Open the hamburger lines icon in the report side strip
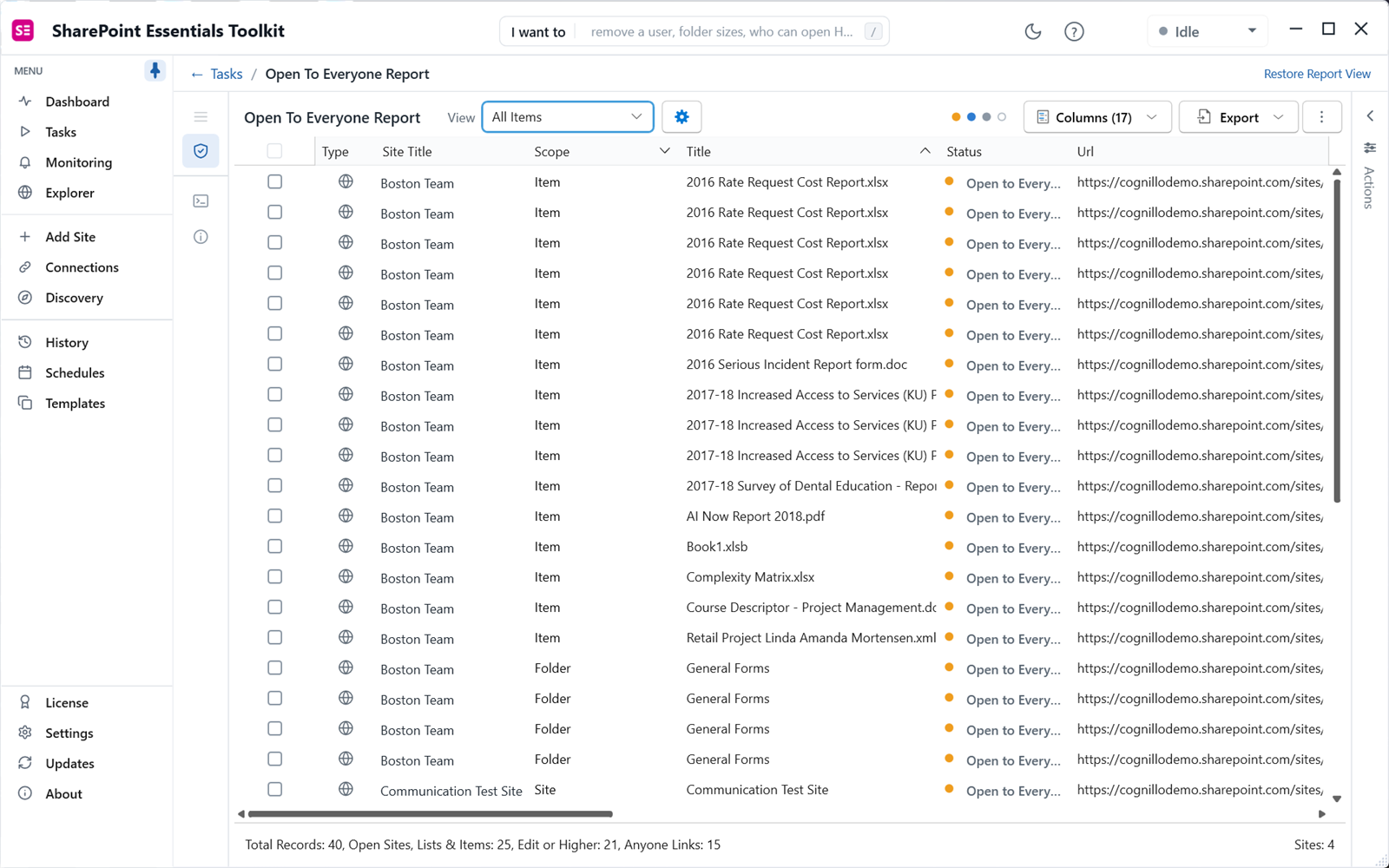The image size is (1389, 868). click(201, 116)
